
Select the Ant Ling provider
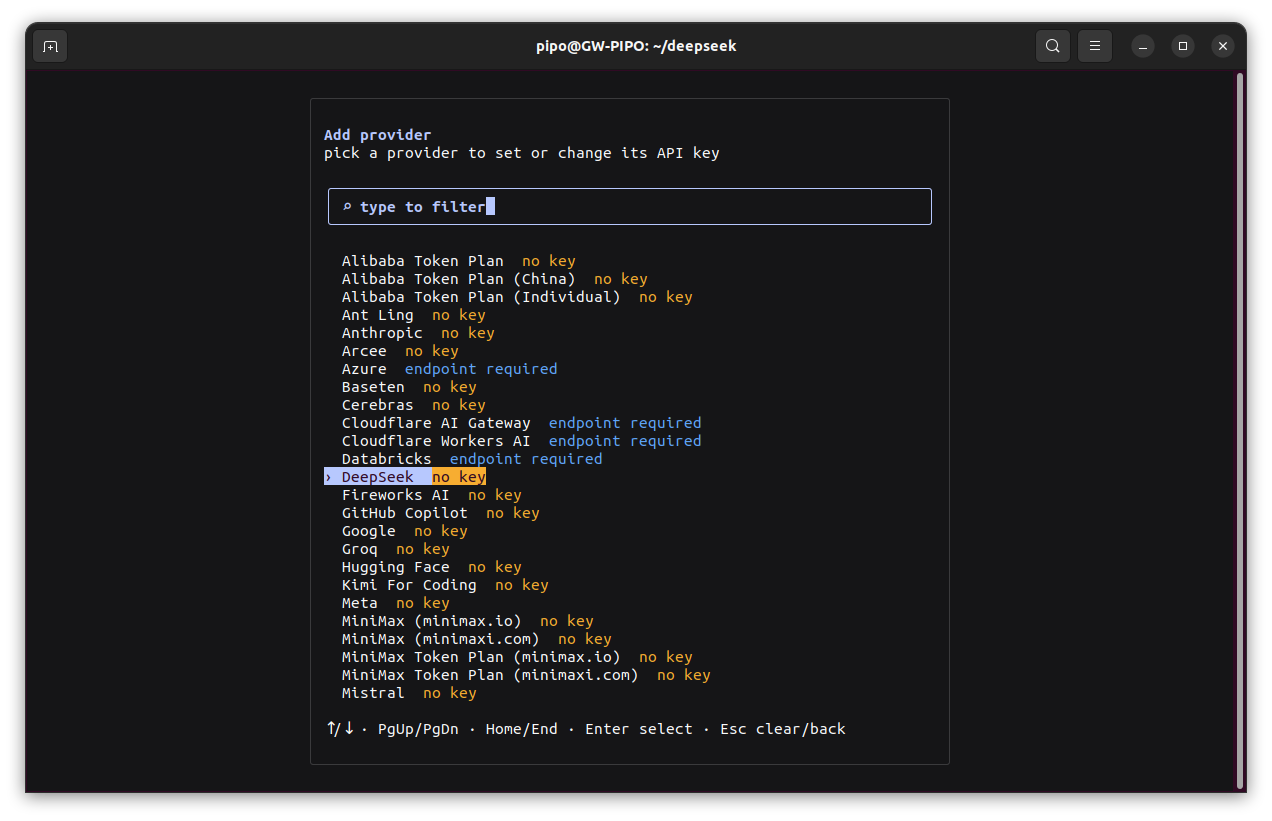(413, 315)
